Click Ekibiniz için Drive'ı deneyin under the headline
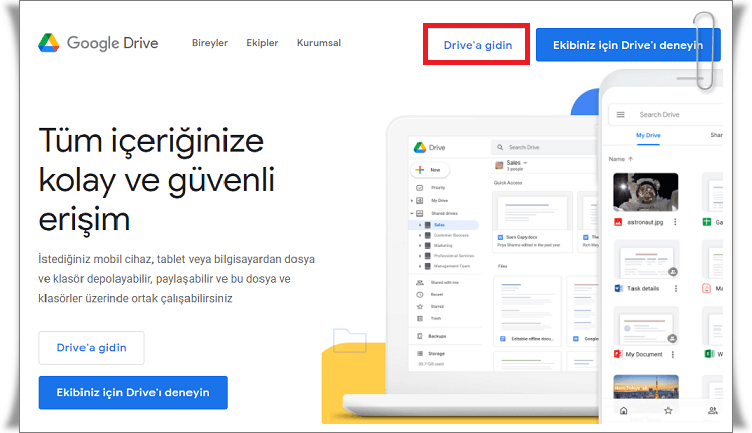The image size is (752, 433). click(133, 392)
